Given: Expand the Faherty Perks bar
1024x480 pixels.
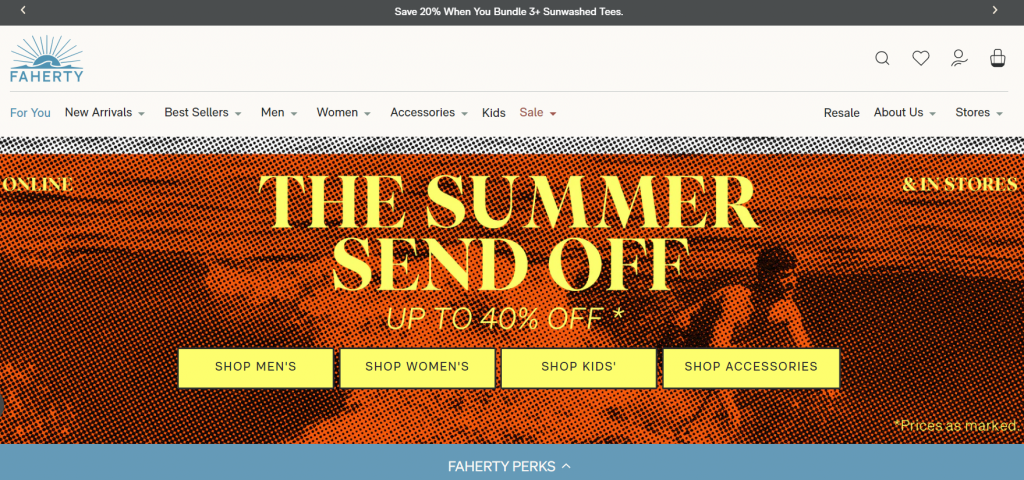Looking at the screenshot, I should (509, 466).
